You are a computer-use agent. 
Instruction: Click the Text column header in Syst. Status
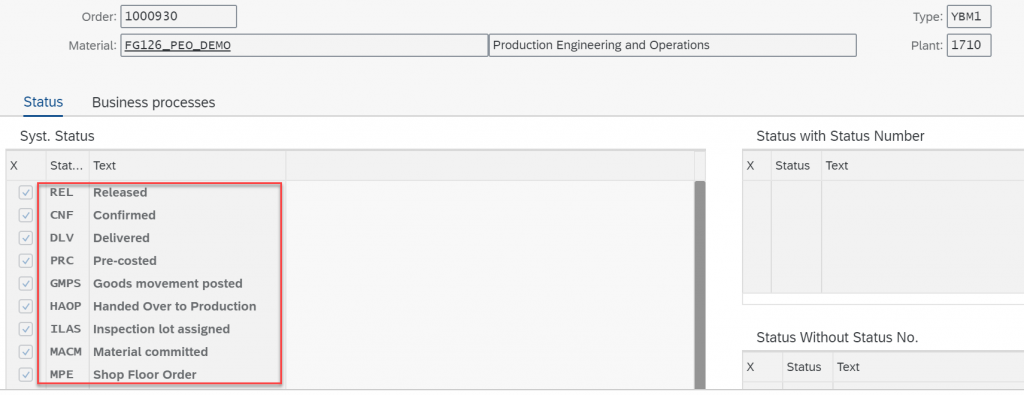click(x=187, y=166)
